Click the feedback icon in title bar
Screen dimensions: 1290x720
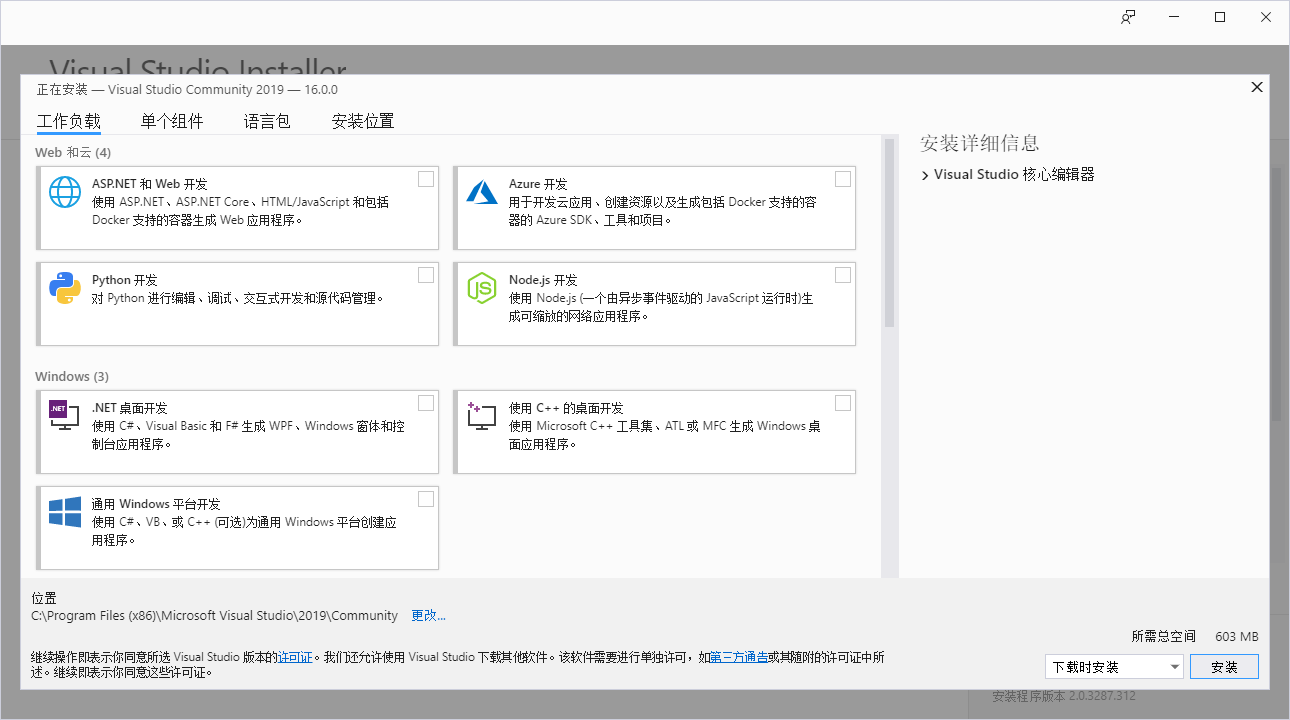click(1128, 17)
